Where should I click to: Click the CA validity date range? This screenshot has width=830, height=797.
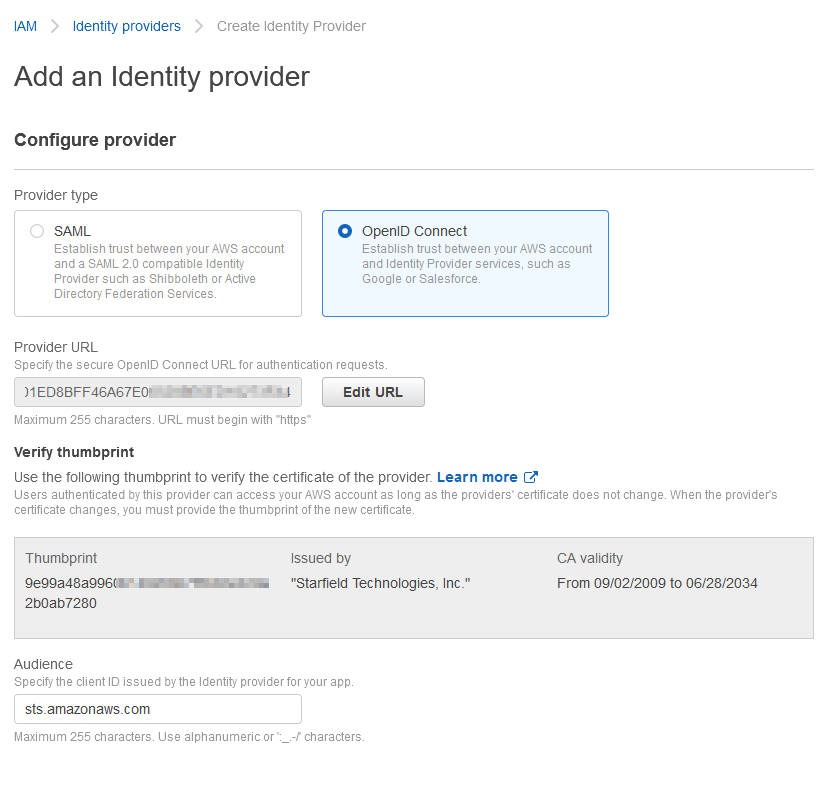pyautogui.click(x=657, y=583)
